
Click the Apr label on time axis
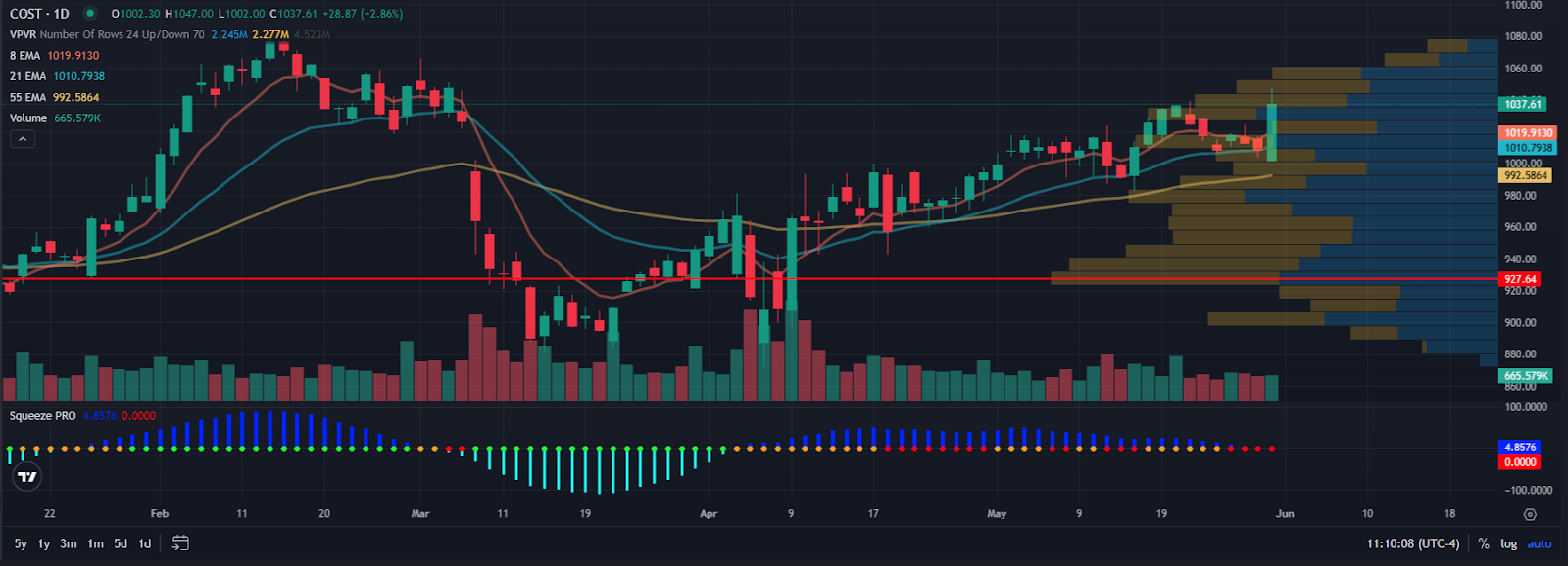click(709, 514)
